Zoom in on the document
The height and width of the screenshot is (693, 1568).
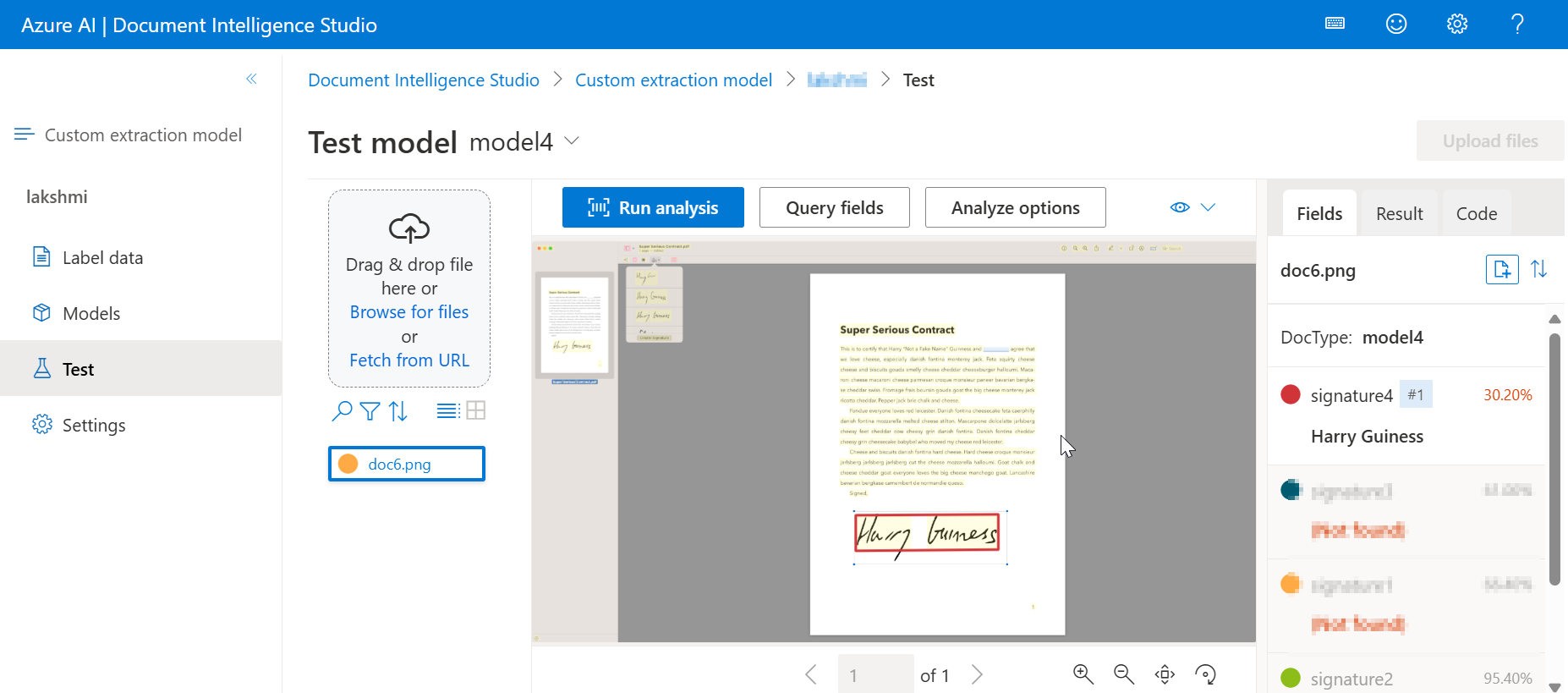tap(1083, 674)
